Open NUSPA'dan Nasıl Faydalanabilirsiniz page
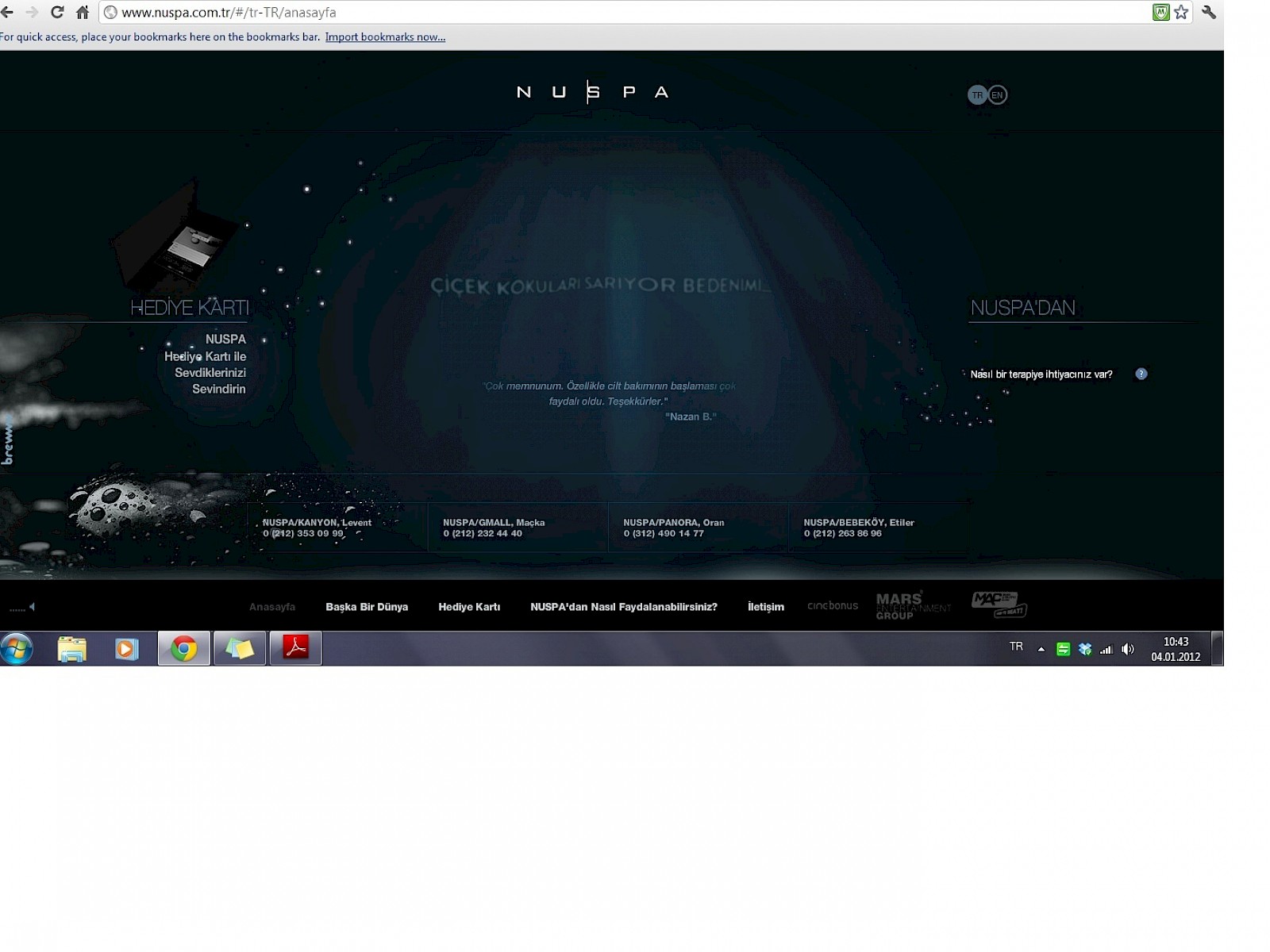1270x952 pixels. 623,607
